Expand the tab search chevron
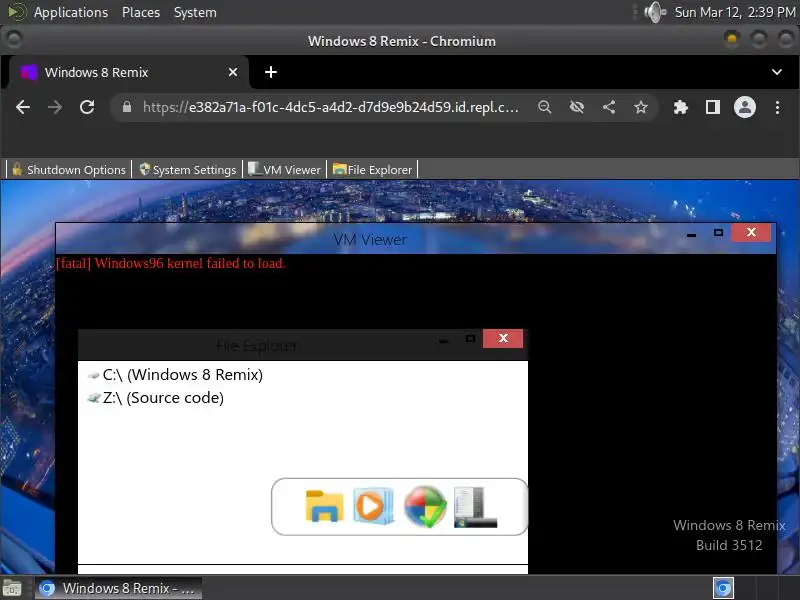 [x=777, y=72]
